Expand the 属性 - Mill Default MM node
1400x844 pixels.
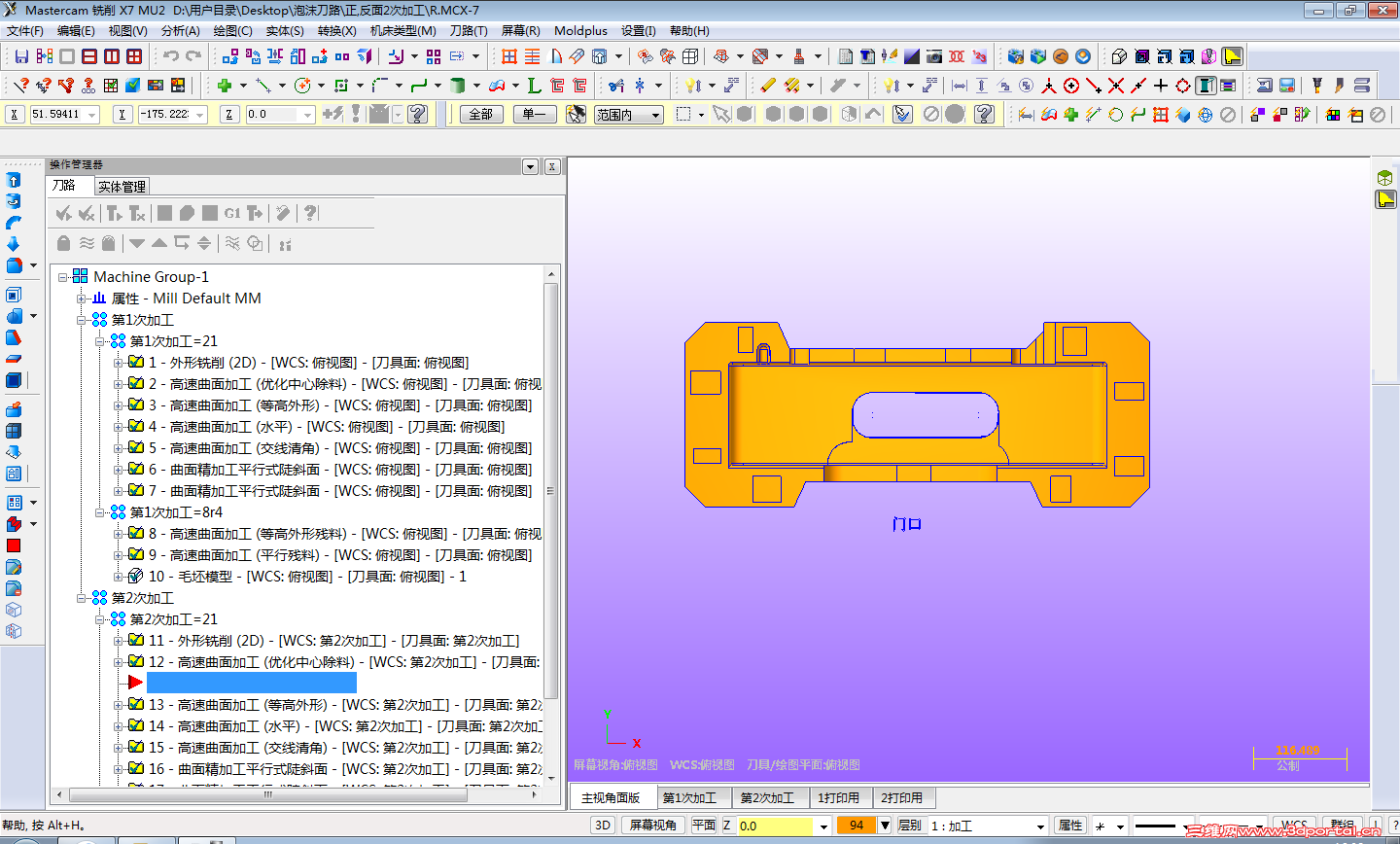click(82, 299)
